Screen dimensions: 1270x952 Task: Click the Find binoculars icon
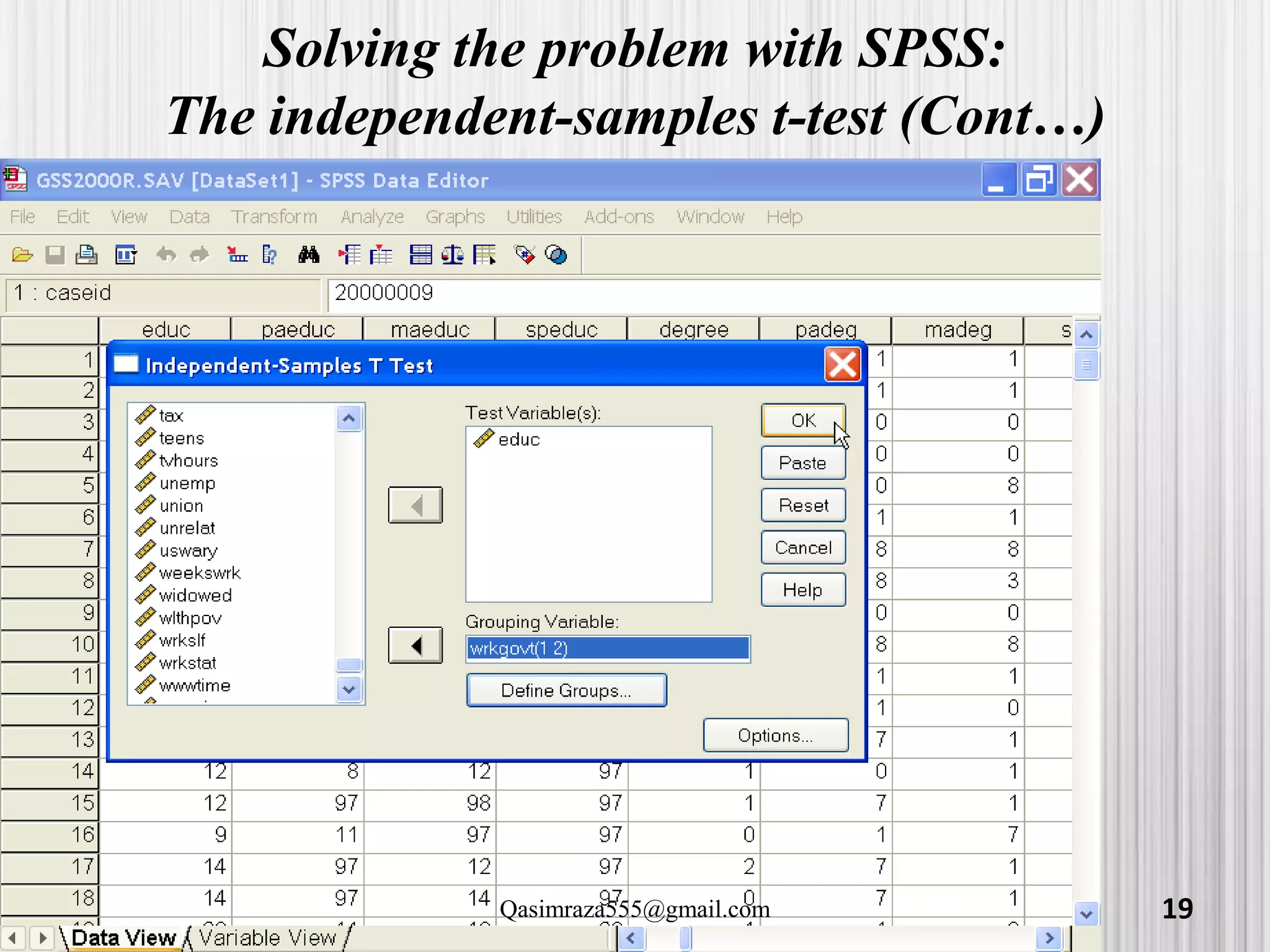coord(309,255)
